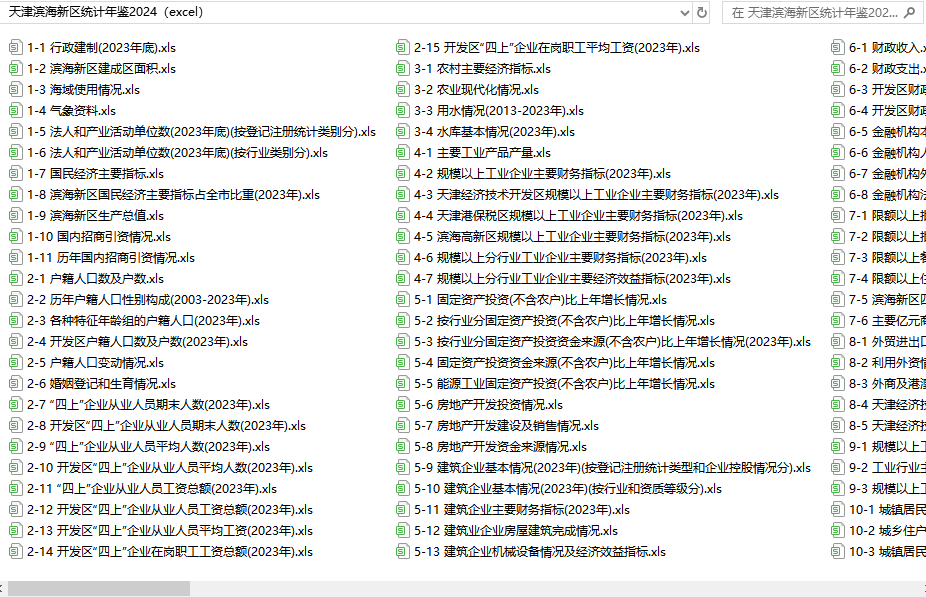The width and height of the screenshot is (926, 597).
Task: Select 3-3 用水情况(2013-2023年).xls file name
Action: point(498,110)
